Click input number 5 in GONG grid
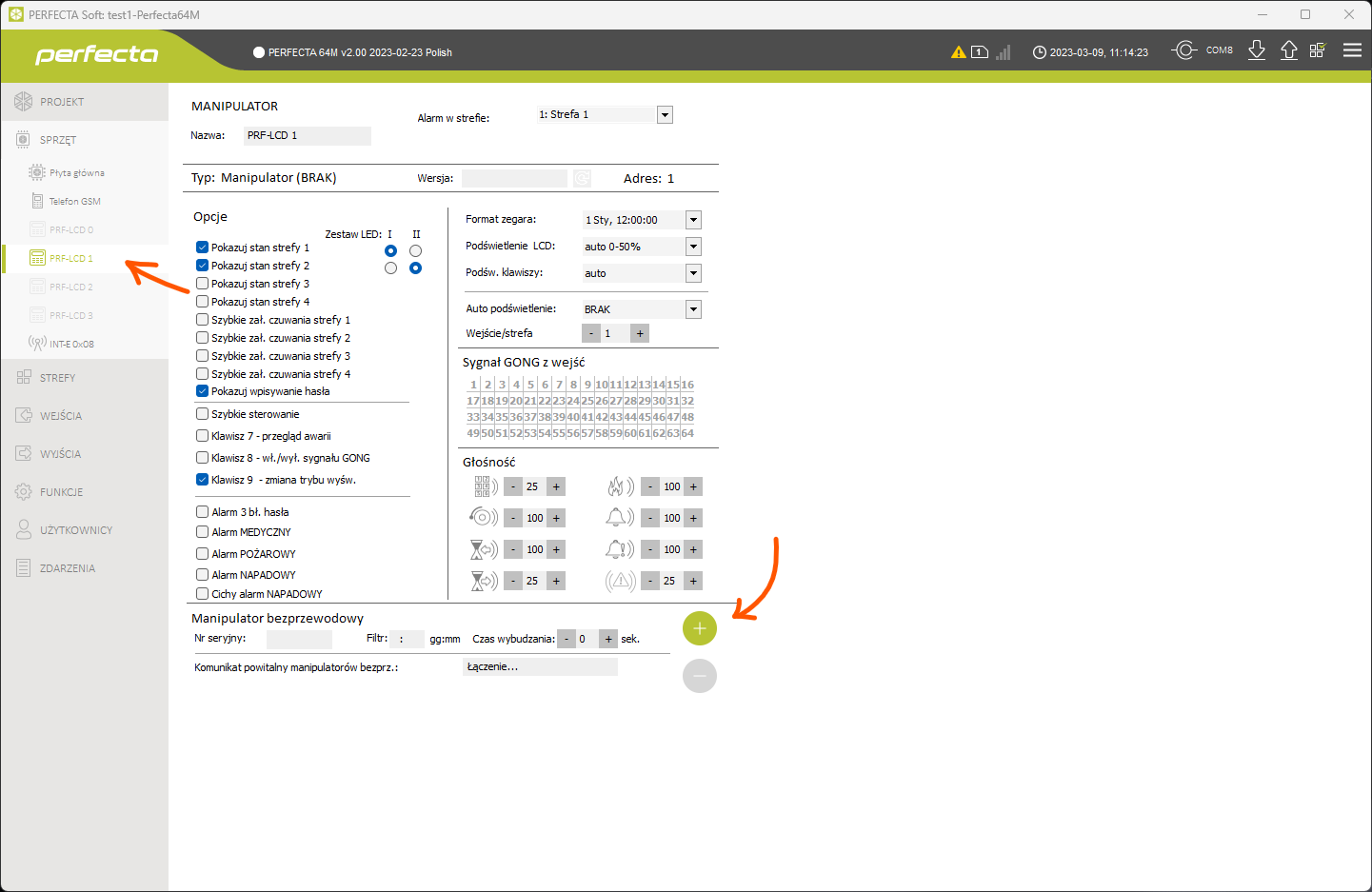The width and height of the screenshot is (1372, 892). click(x=530, y=385)
